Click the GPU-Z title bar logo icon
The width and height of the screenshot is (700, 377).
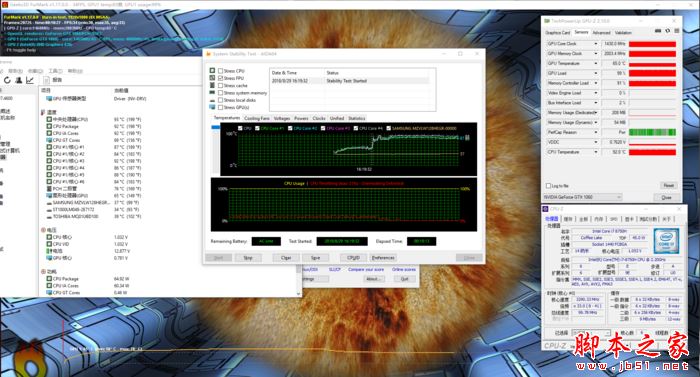pyautogui.click(x=547, y=21)
